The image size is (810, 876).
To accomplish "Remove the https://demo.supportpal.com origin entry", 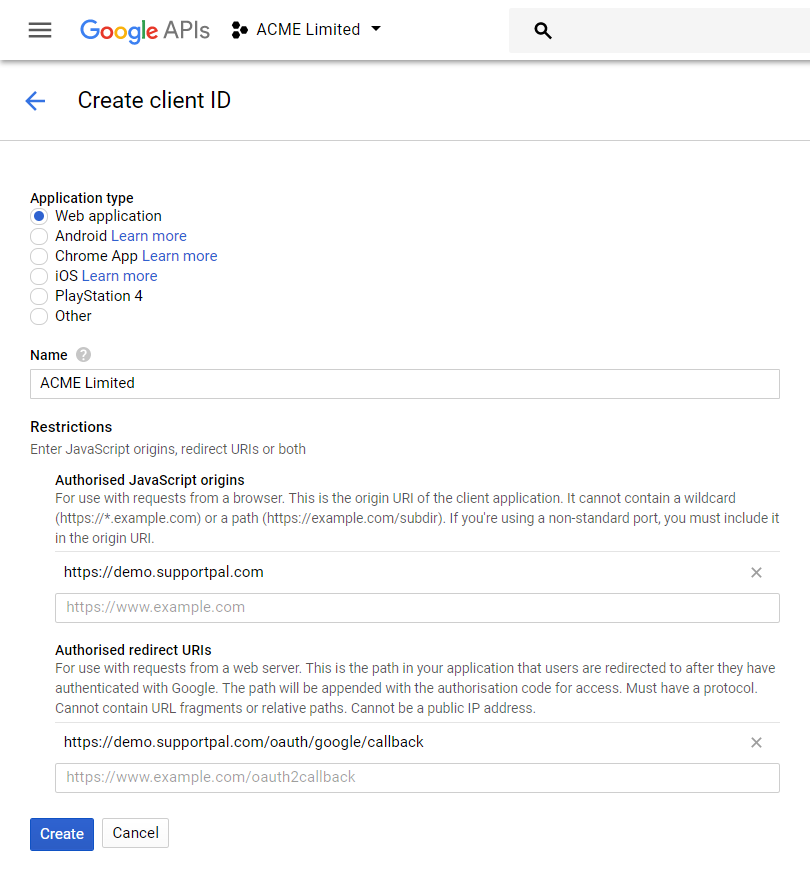I will point(756,573).
